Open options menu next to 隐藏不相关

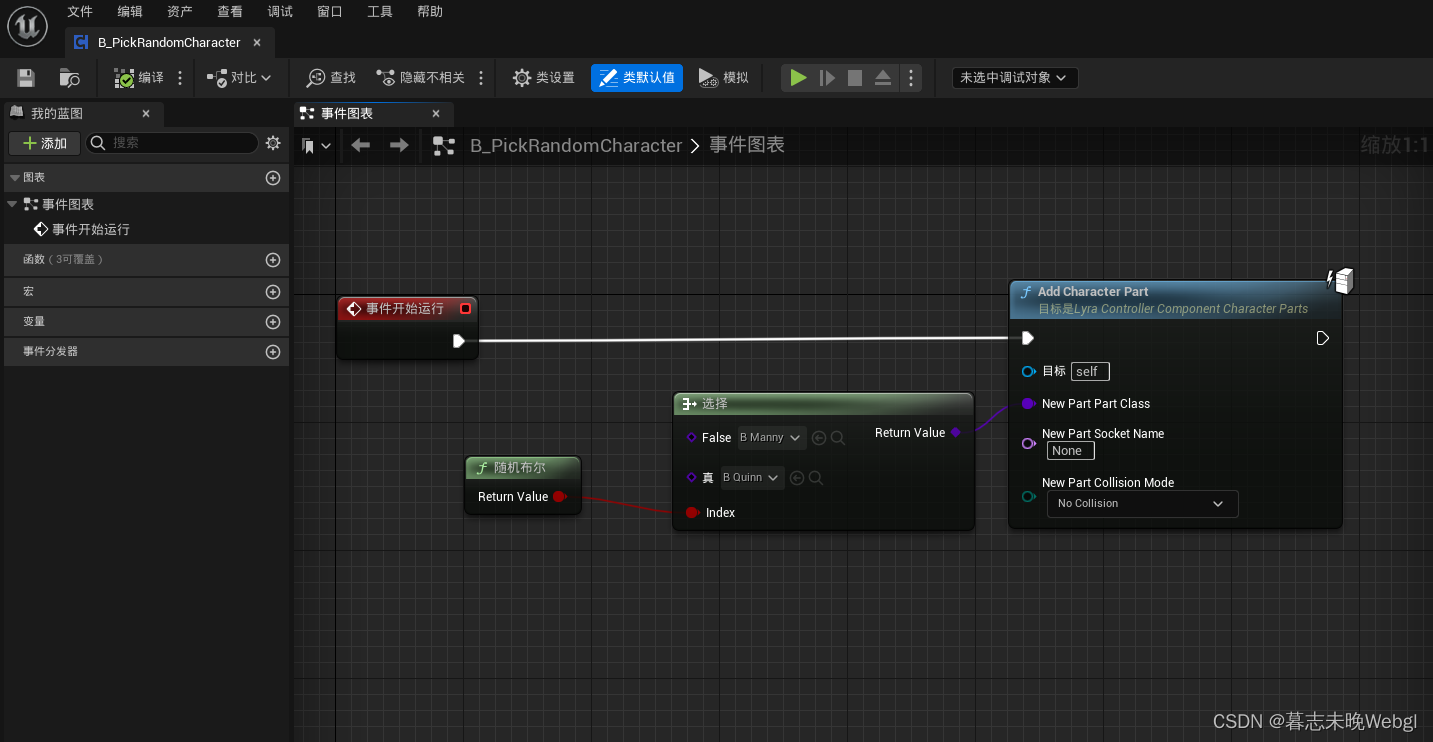coord(481,78)
